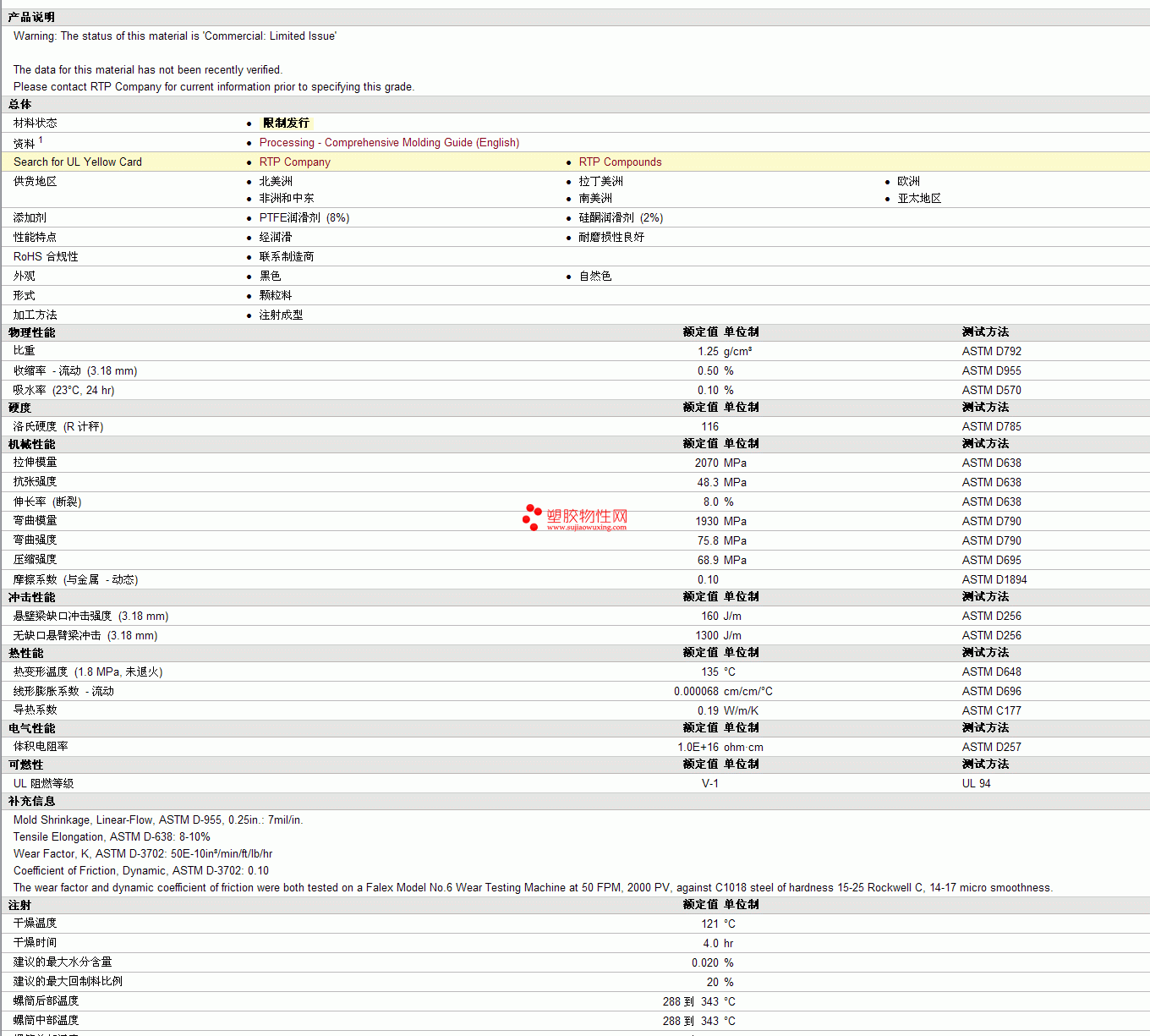Click the 'Commercial: Limited Issue' warning line
Viewport: 1150px width, 1036px height.
[x=175, y=36]
